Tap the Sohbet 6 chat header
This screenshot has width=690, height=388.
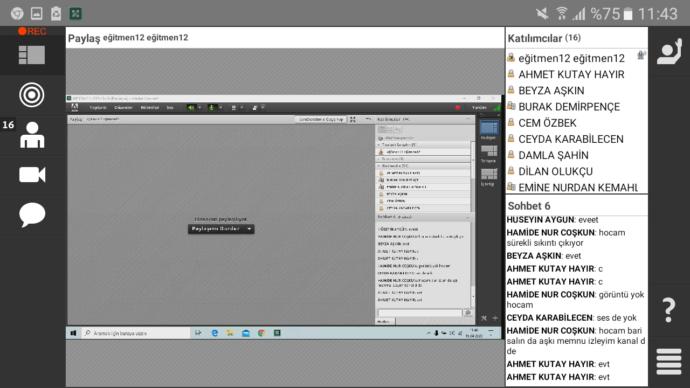pyautogui.click(x=529, y=206)
